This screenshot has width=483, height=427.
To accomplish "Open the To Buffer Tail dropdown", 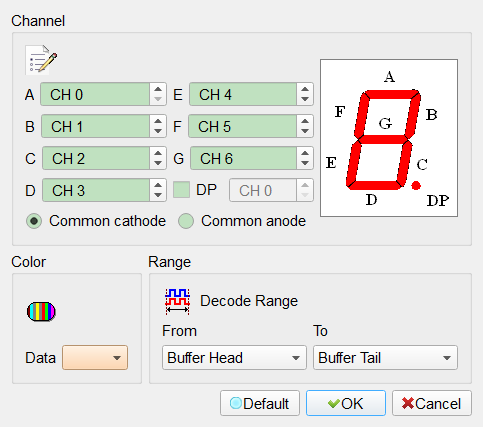I will click(x=385, y=358).
